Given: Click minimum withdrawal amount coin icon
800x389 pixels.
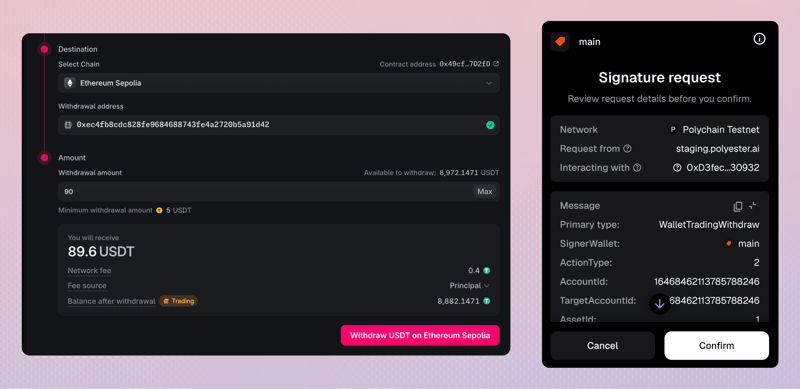Looking at the screenshot, I should pyautogui.click(x=159, y=210).
